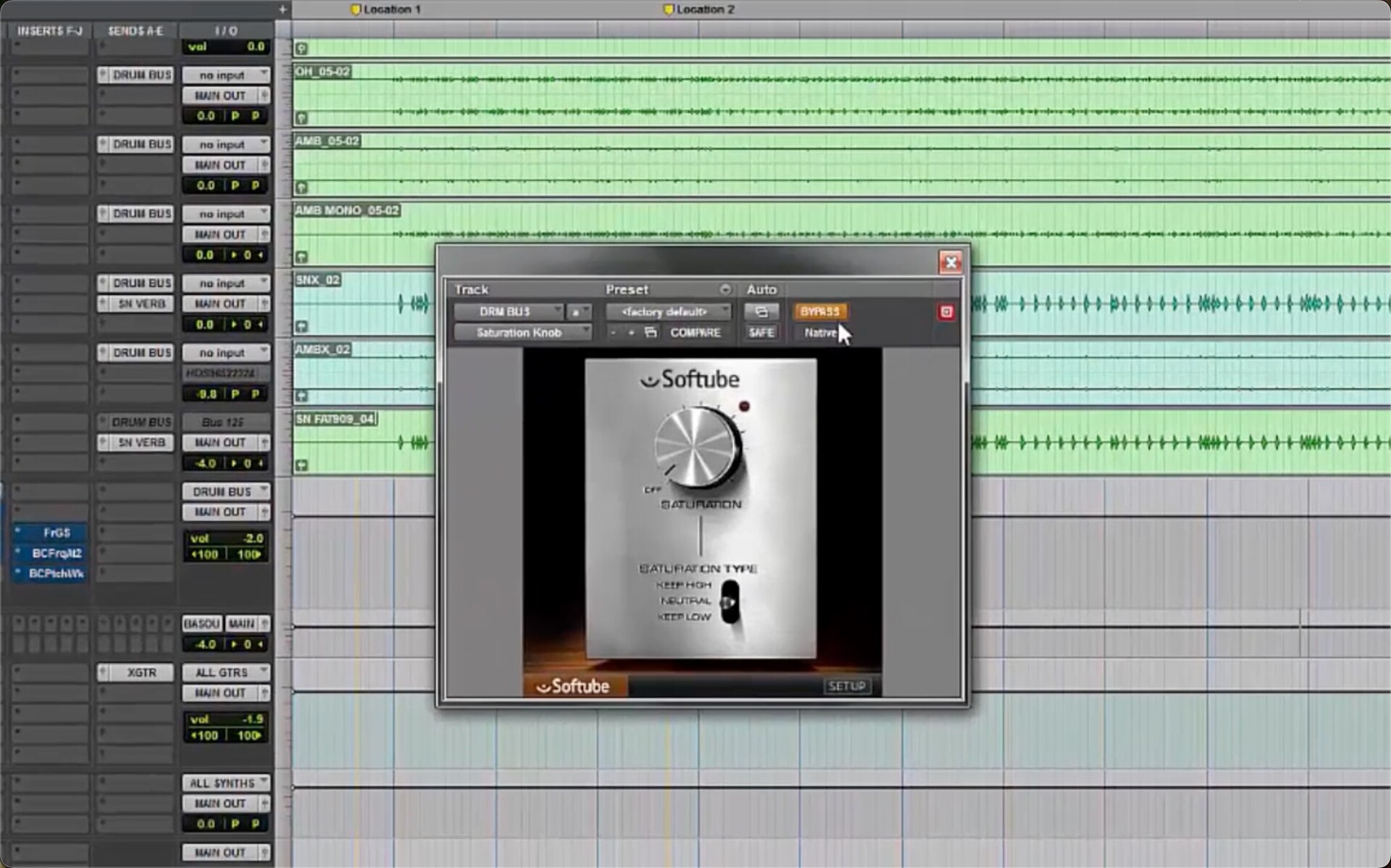This screenshot has width=1391, height=868.
Task: Open DRUM BUS input selector dropdown
Action: 226,491
